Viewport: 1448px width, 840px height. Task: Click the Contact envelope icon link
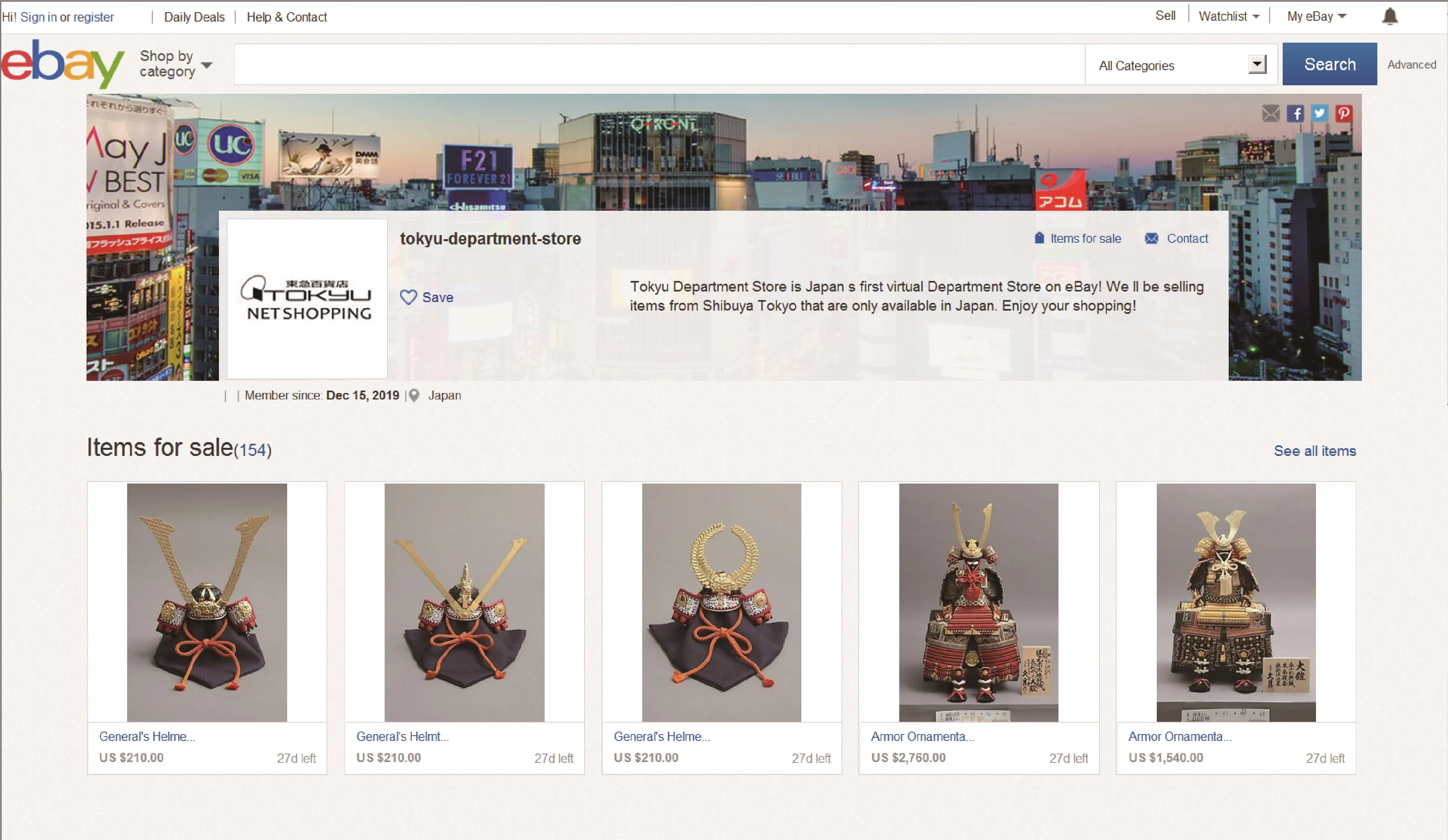[1151, 238]
